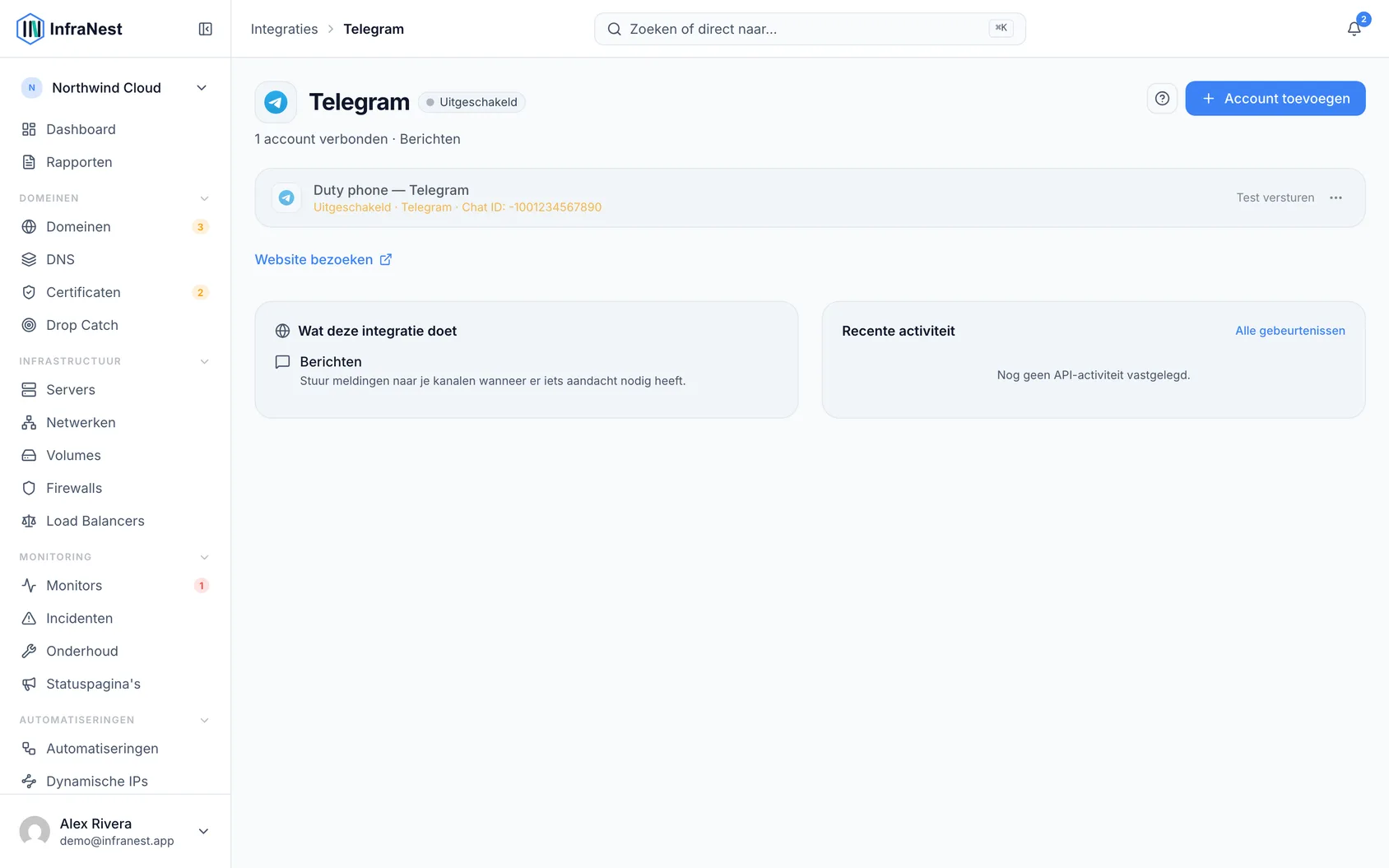View Alle gebeurtenissen link
Image resolution: width=1389 pixels, height=868 pixels.
1290,331
